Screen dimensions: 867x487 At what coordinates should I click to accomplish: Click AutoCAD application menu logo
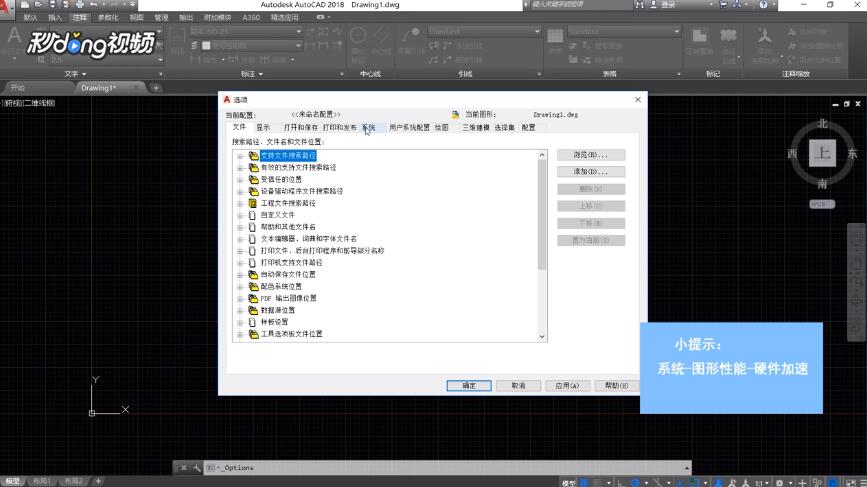click(6, 7)
